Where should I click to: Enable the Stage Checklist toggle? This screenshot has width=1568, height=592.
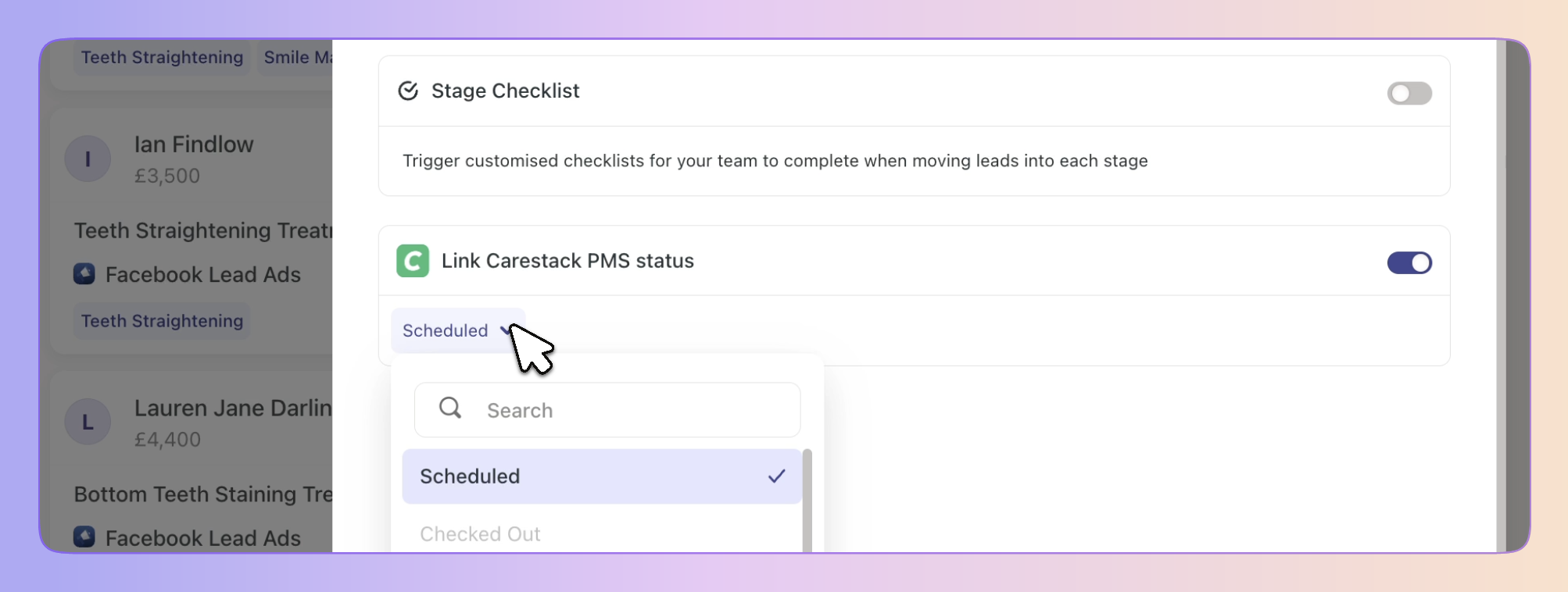[x=1409, y=94]
